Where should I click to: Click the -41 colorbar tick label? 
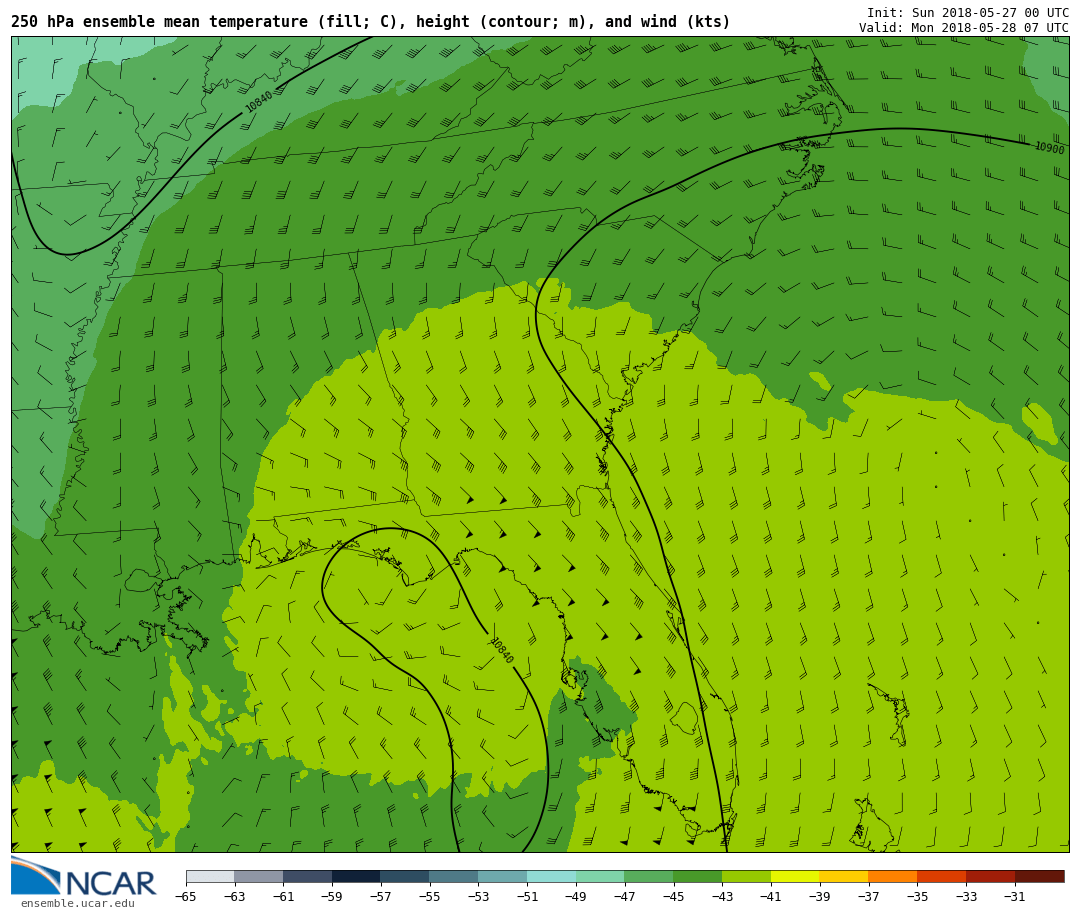[771, 896]
